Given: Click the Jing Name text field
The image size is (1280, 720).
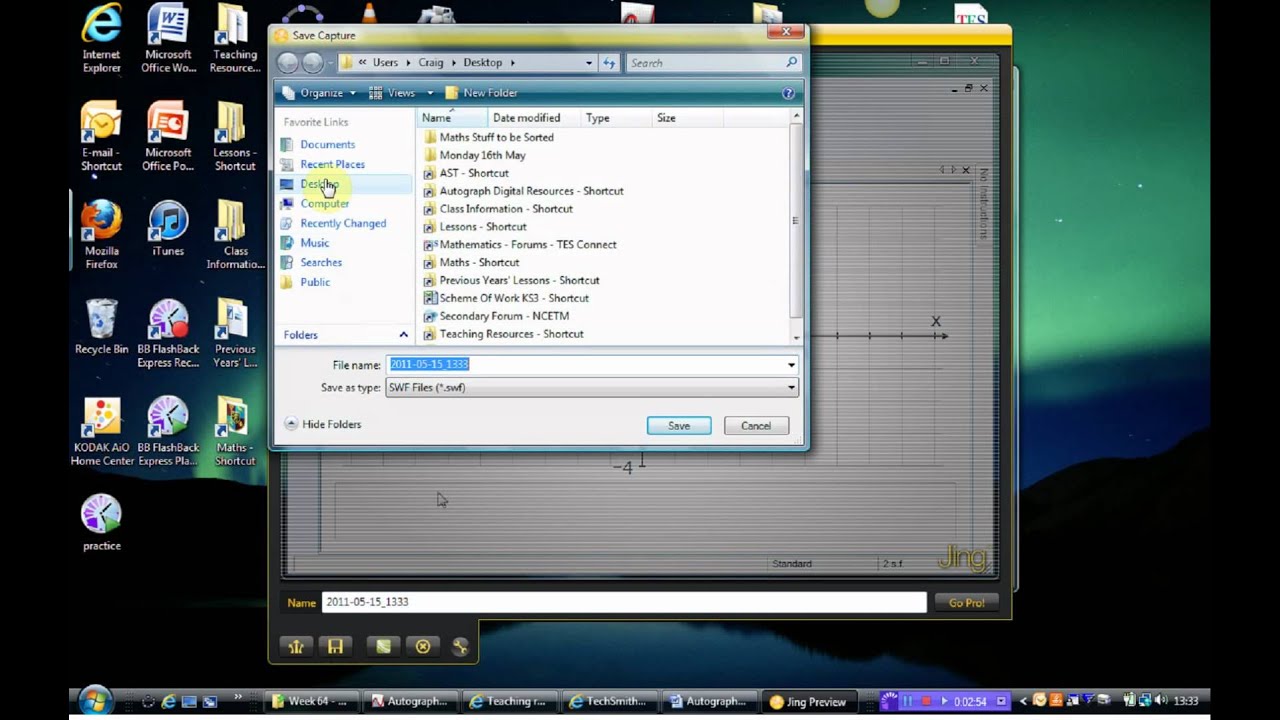Looking at the screenshot, I should [624, 602].
